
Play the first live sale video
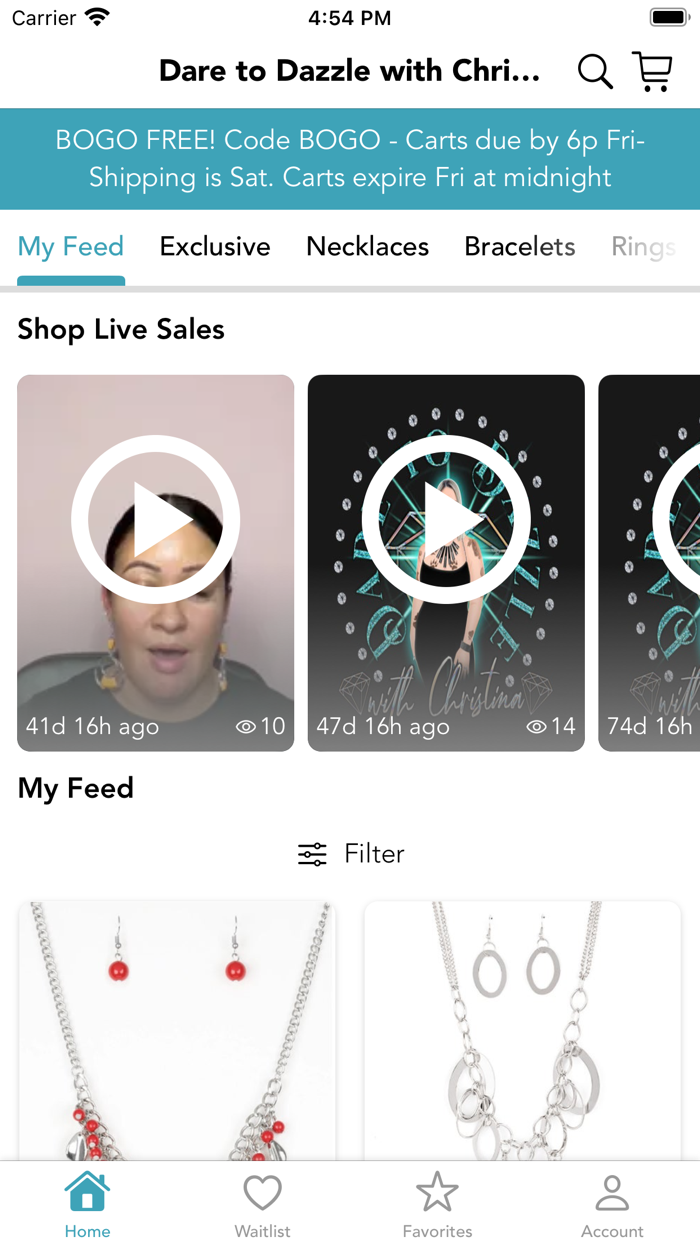click(x=155, y=519)
